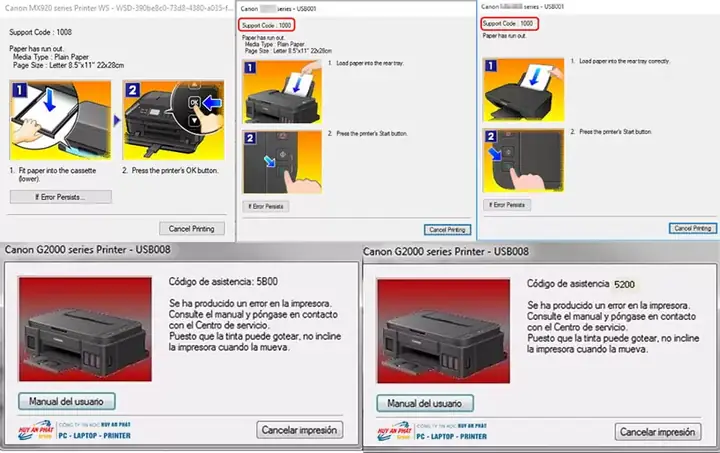Click Huy An Phat logo in left bottom dialog

click(x=36, y=430)
